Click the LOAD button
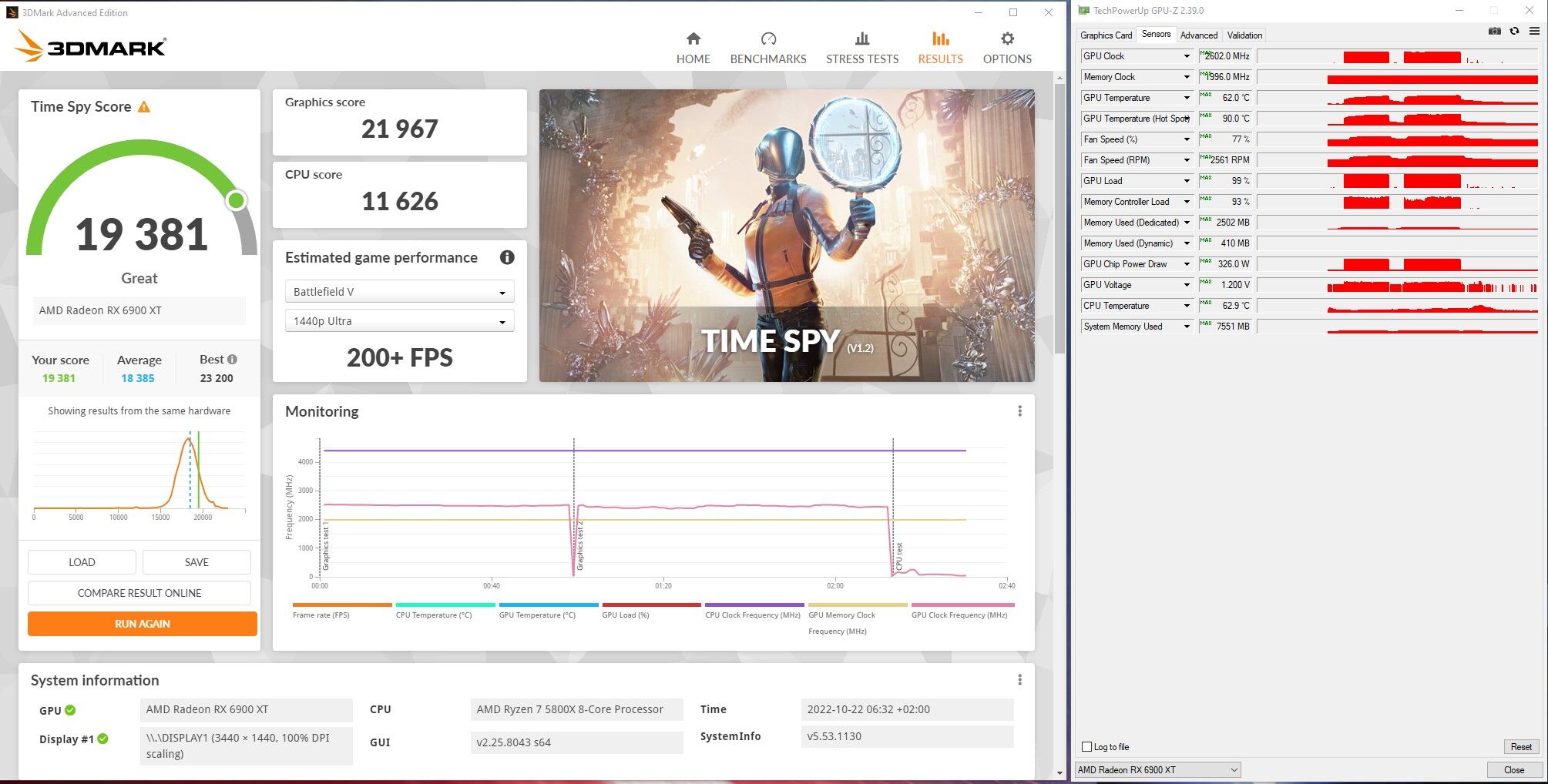Image resolution: width=1548 pixels, height=784 pixels. point(82,562)
